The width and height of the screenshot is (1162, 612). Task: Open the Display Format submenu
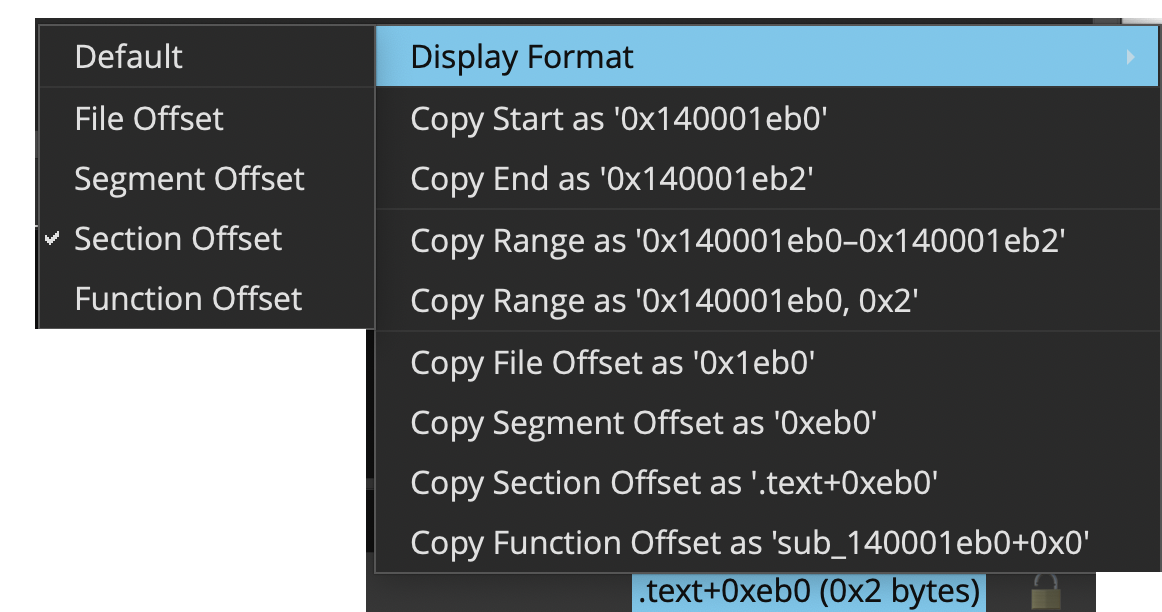click(x=766, y=57)
